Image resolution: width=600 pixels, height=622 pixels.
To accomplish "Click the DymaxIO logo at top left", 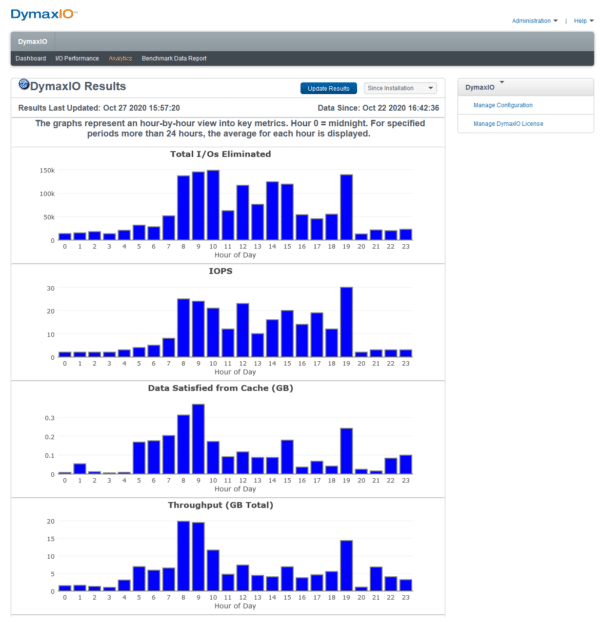I will (x=44, y=14).
